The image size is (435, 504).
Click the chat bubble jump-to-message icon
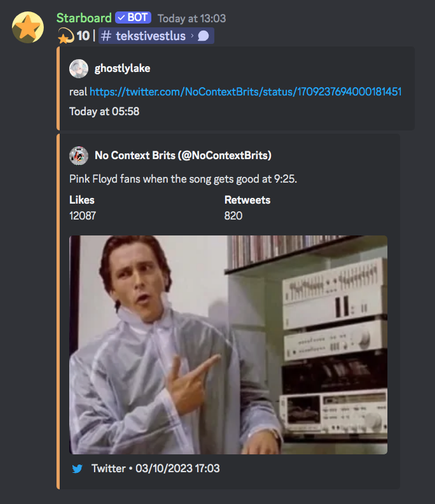[203, 36]
